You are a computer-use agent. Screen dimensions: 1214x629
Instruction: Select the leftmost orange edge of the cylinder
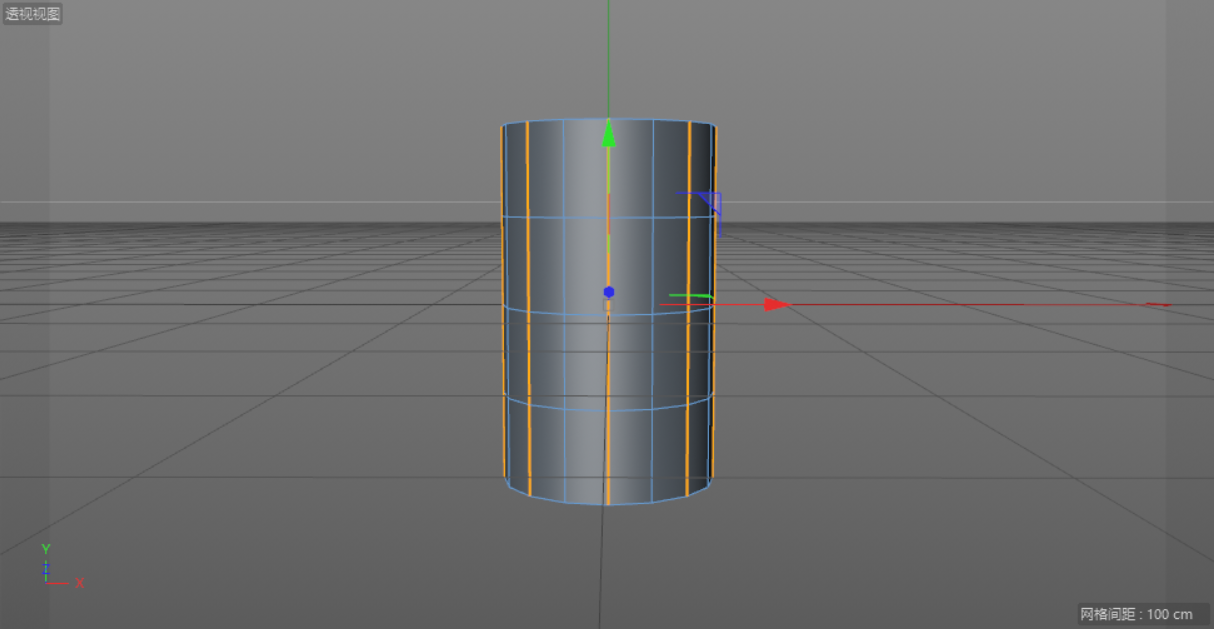[502, 350]
